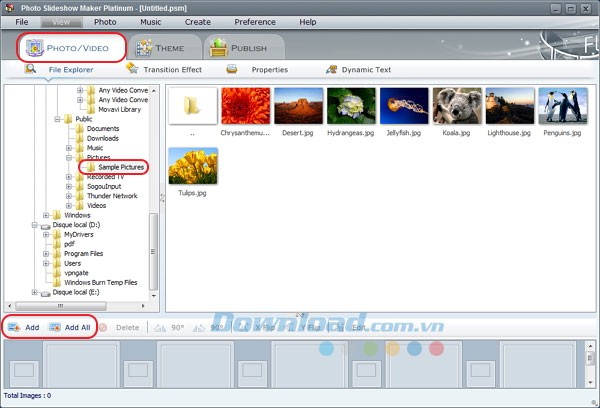
Task: Switch to the Theme tab
Action: (x=158, y=47)
